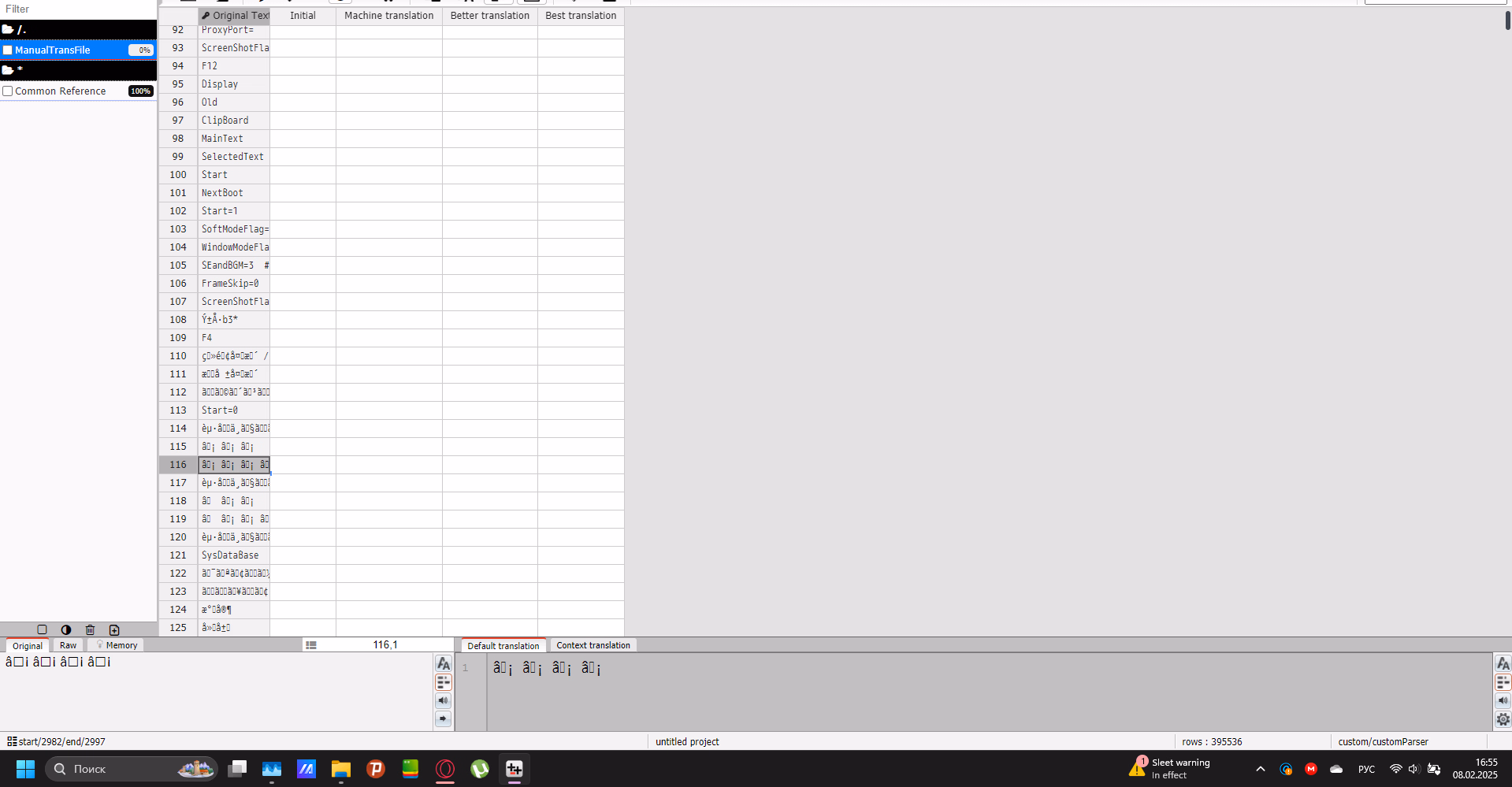Expand the root folder group in the file list

(79, 29)
